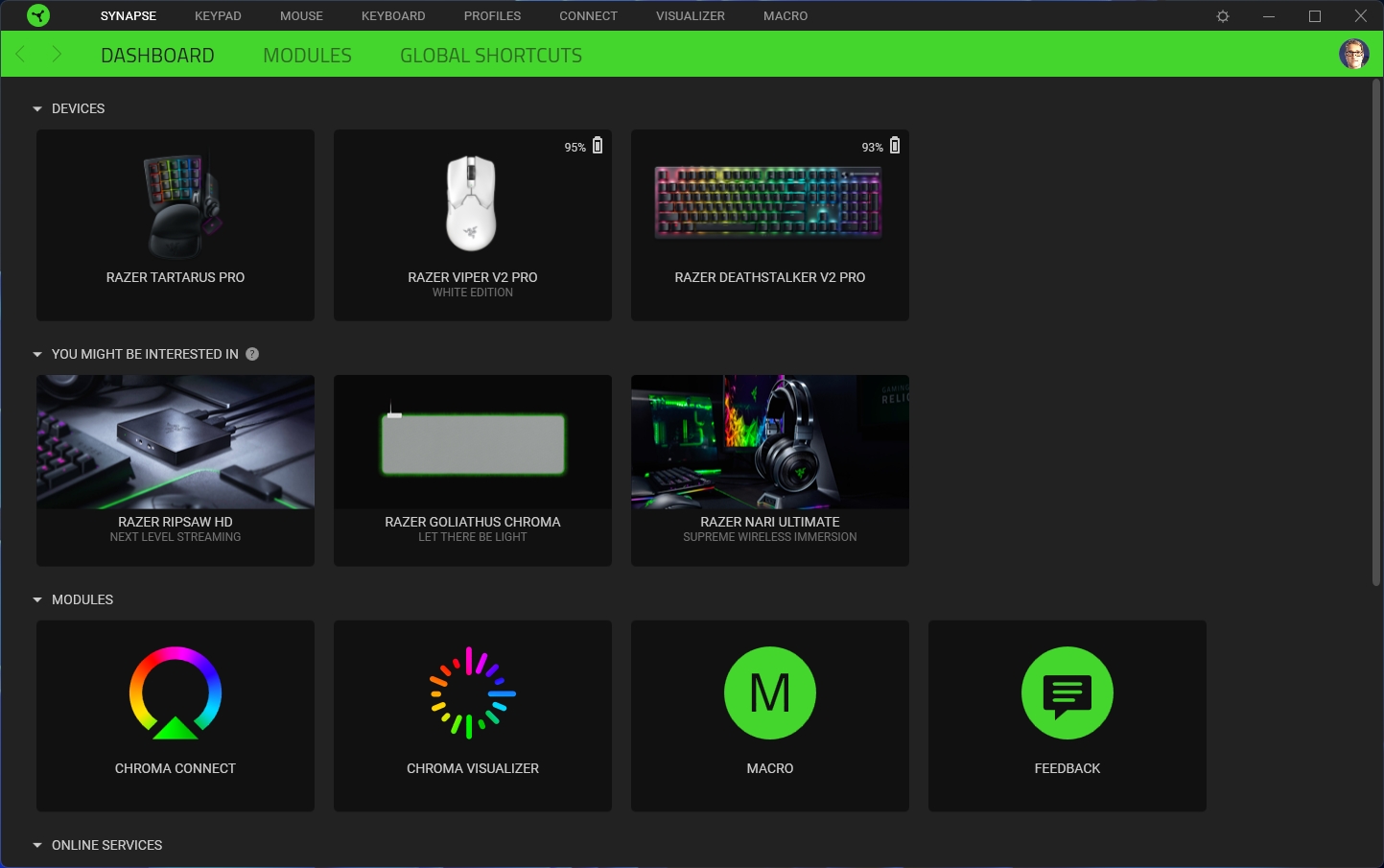Open the user profile avatar
Screen dimensions: 1384x868
point(1354,54)
